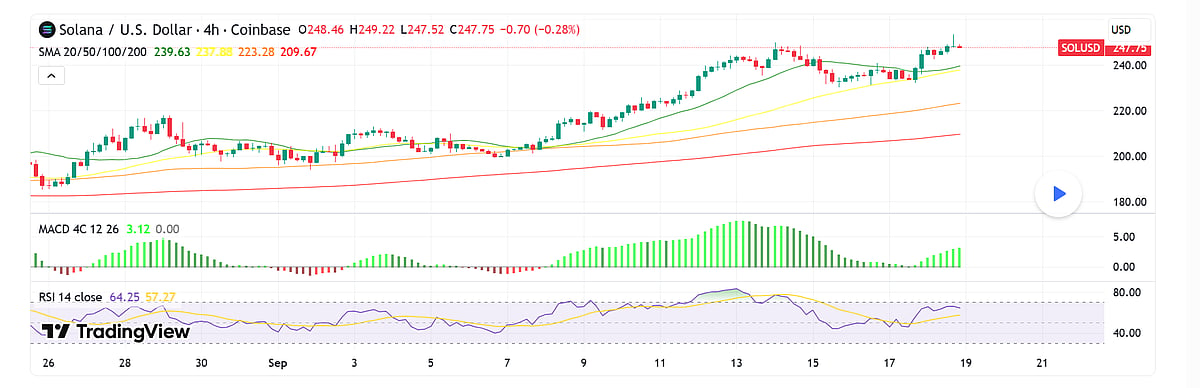Click the 180.00 price axis label
This screenshot has height=388, width=1200.
1130,203
